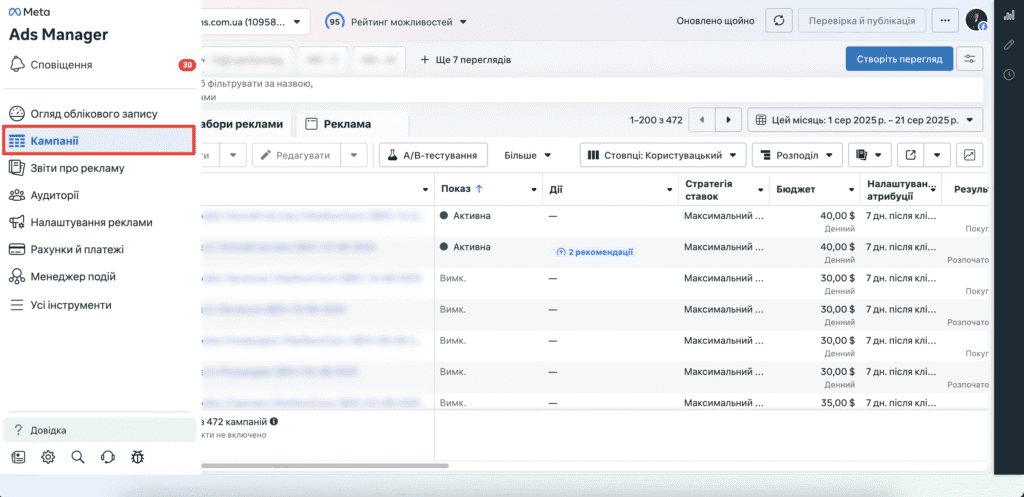
Task: Click the Оновлено щойно status text
Action: coord(715,21)
